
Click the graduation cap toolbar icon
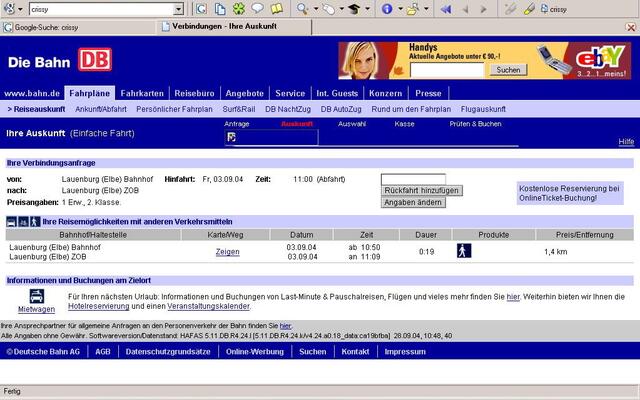352,9
